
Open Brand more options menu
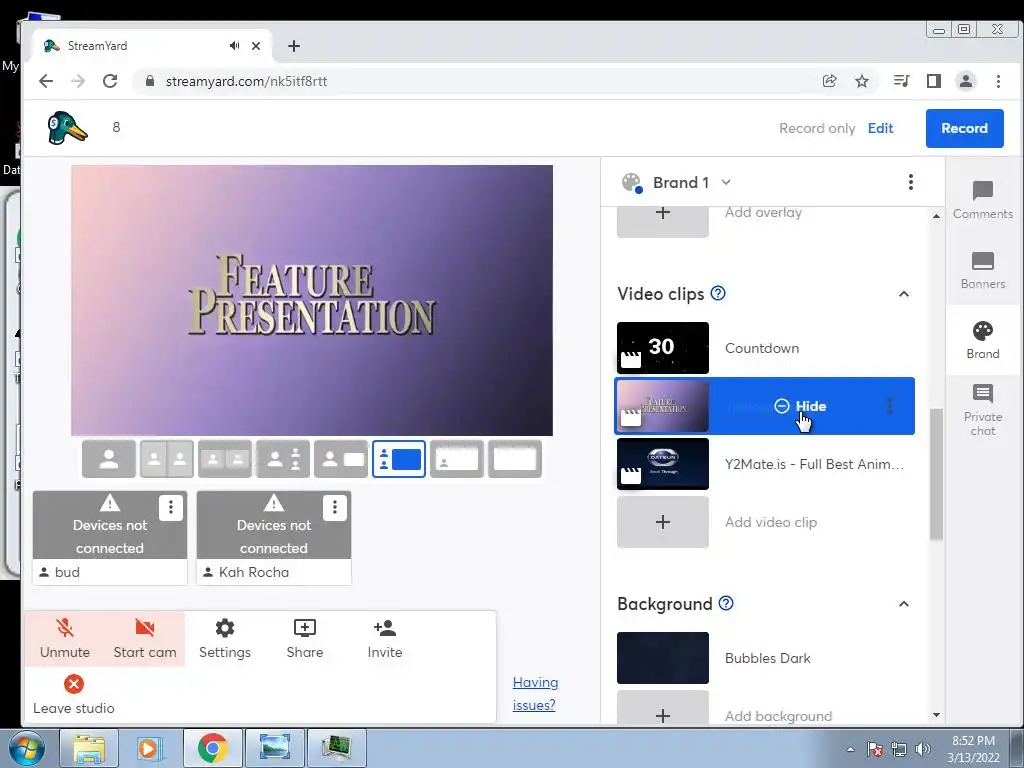pyautogui.click(x=910, y=182)
